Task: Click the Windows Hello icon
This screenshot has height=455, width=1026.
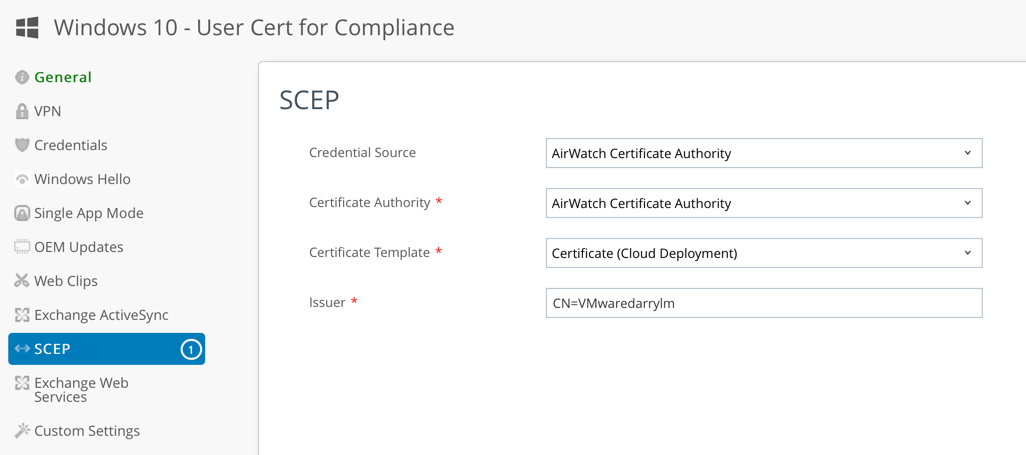Action: point(22,179)
